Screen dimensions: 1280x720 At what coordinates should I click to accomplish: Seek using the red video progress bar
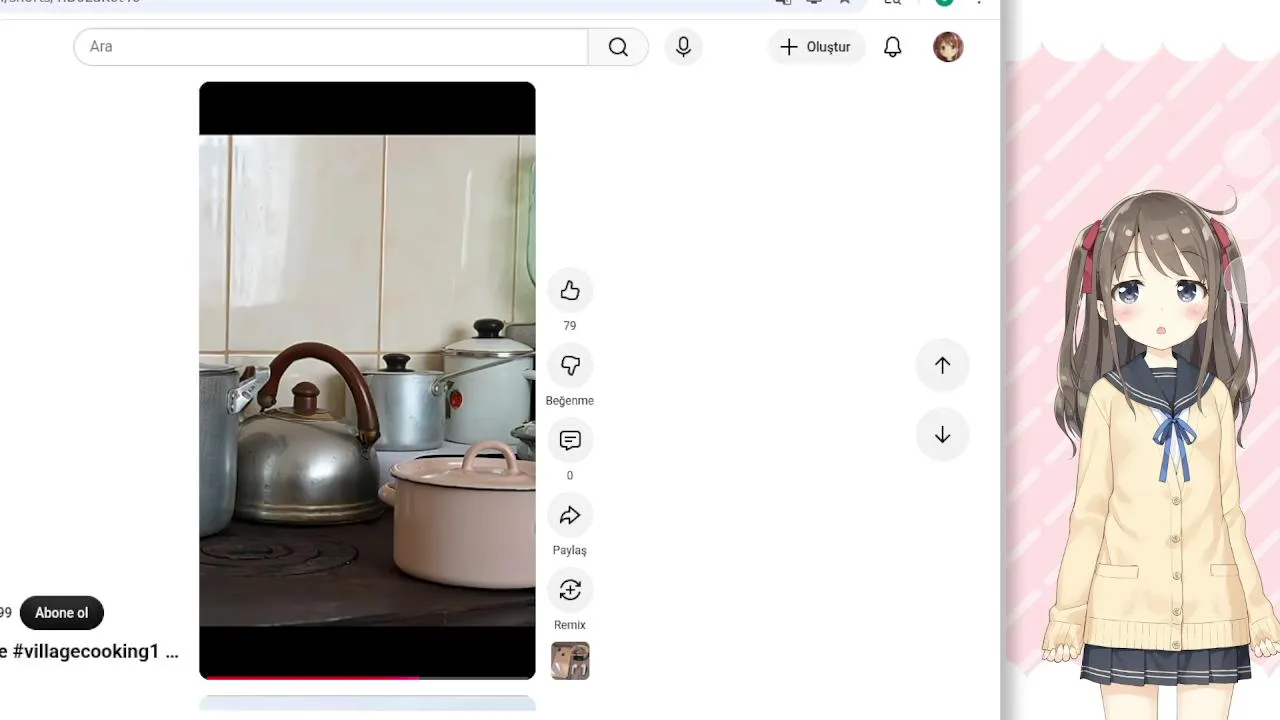coord(367,677)
